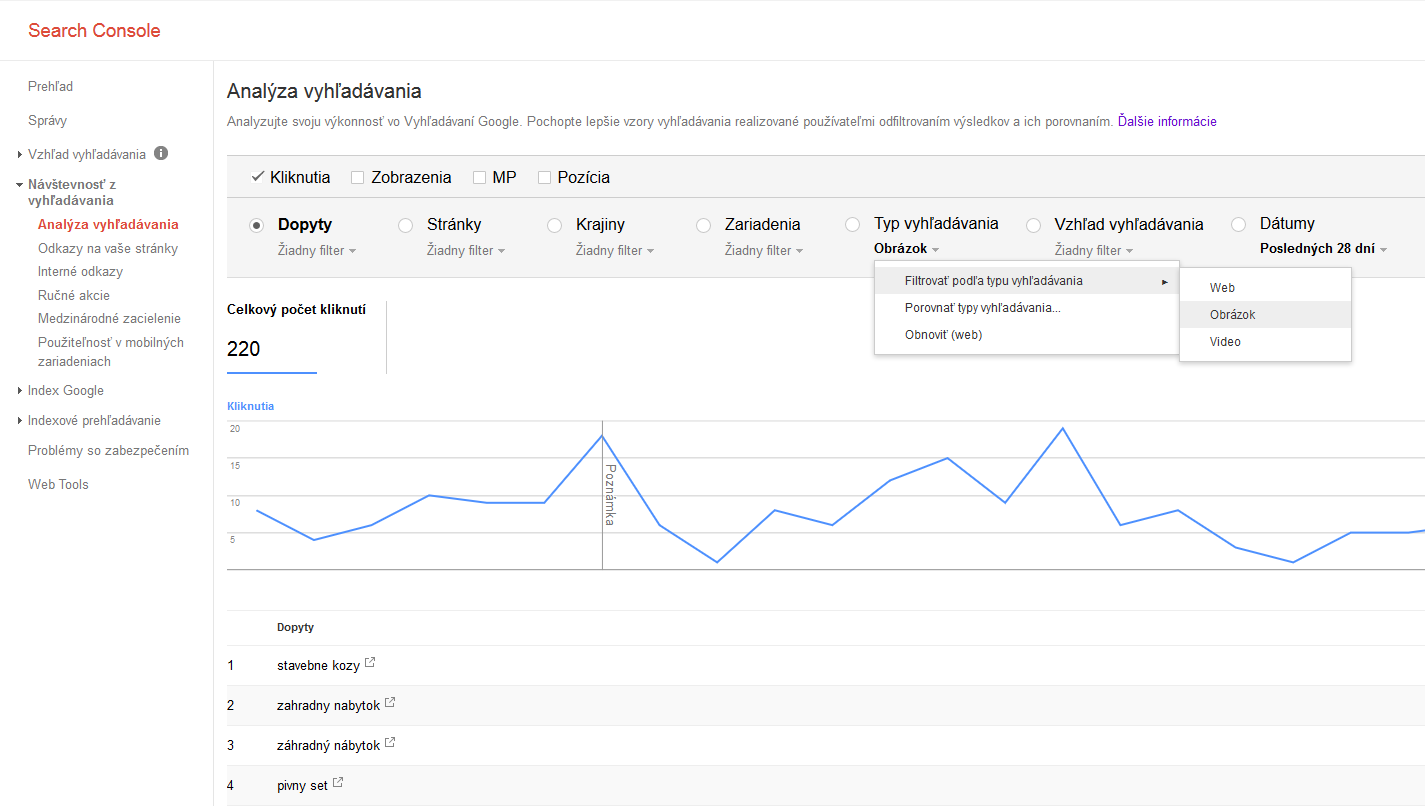Open external link icon for zahradny nabytok
The width and height of the screenshot is (1425, 806).
pos(390,703)
